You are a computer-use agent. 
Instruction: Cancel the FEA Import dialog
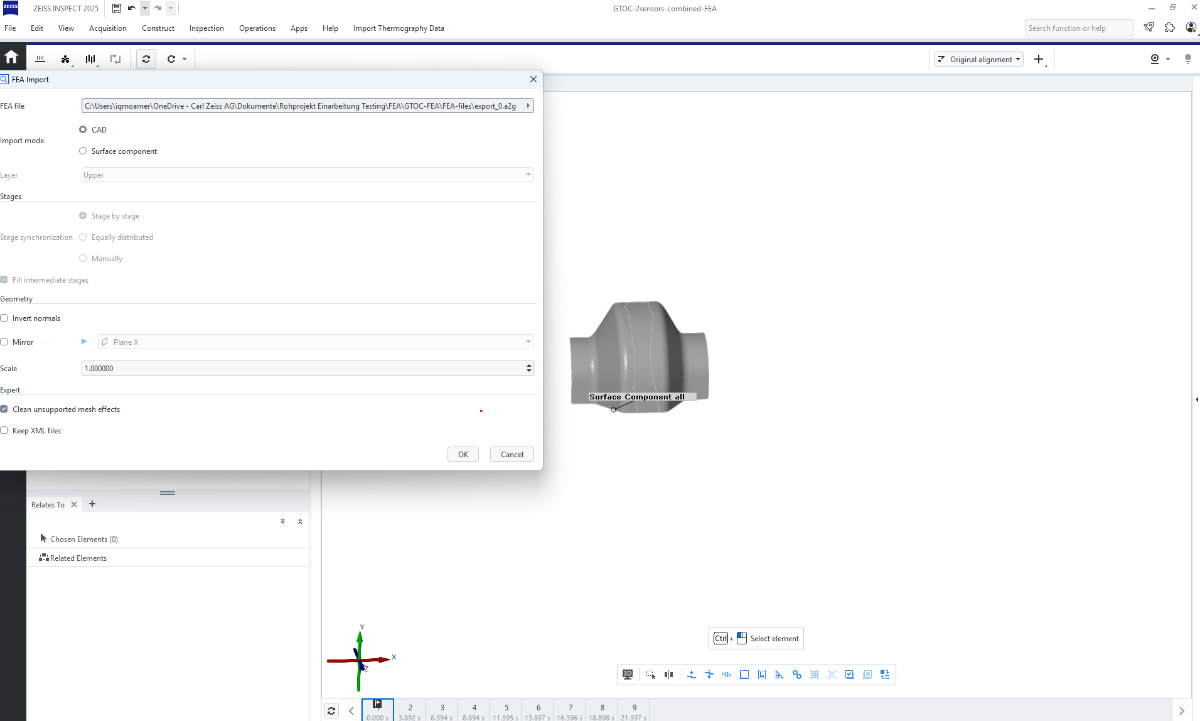click(511, 454)
